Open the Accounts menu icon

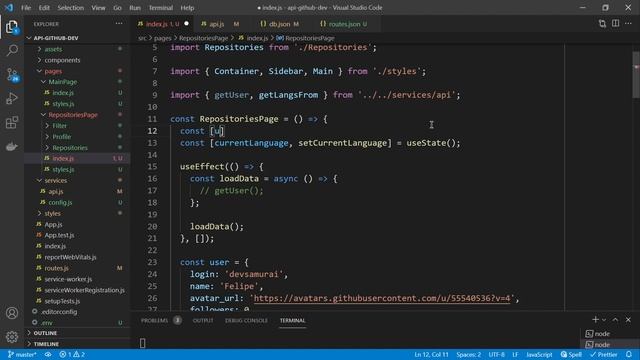click(x=12, y=313)
